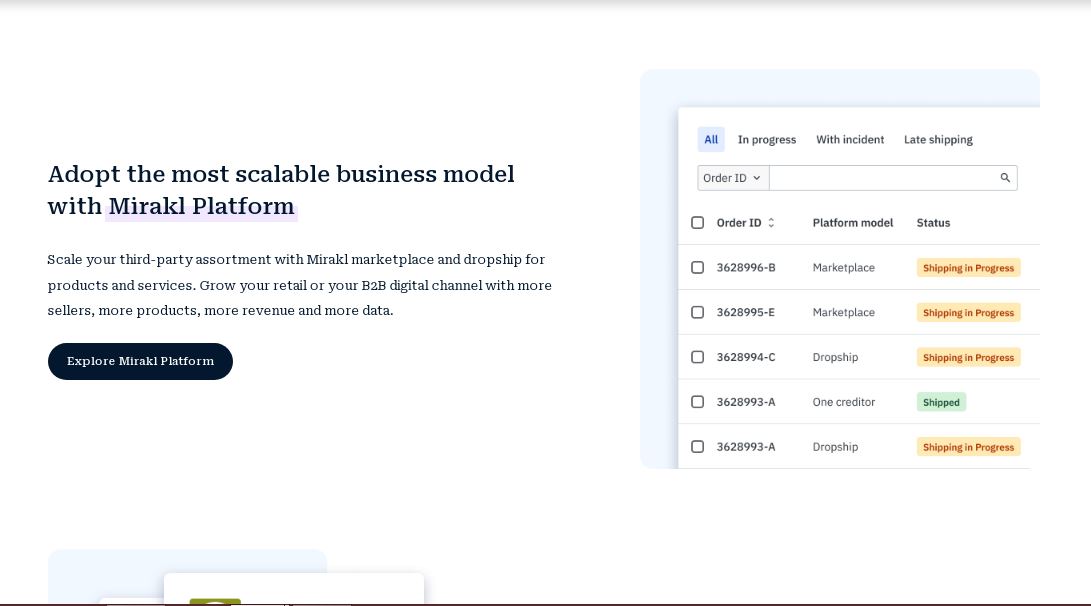Click the Explore Mirakl Platform button

click(140, 361)
